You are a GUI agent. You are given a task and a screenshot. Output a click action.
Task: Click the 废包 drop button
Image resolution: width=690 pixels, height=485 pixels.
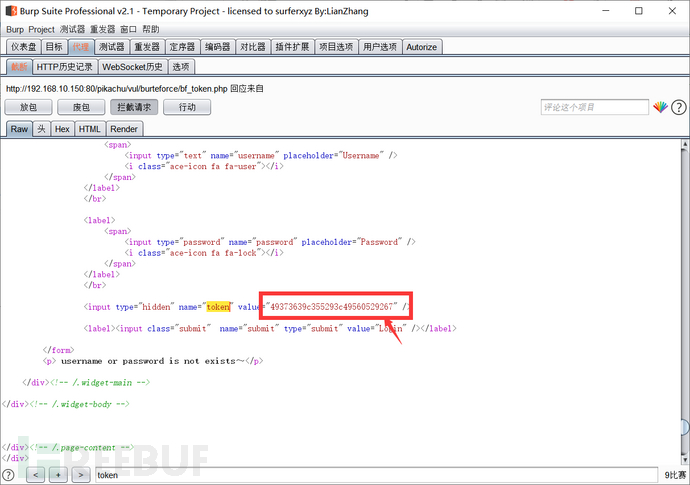point(81,107)
